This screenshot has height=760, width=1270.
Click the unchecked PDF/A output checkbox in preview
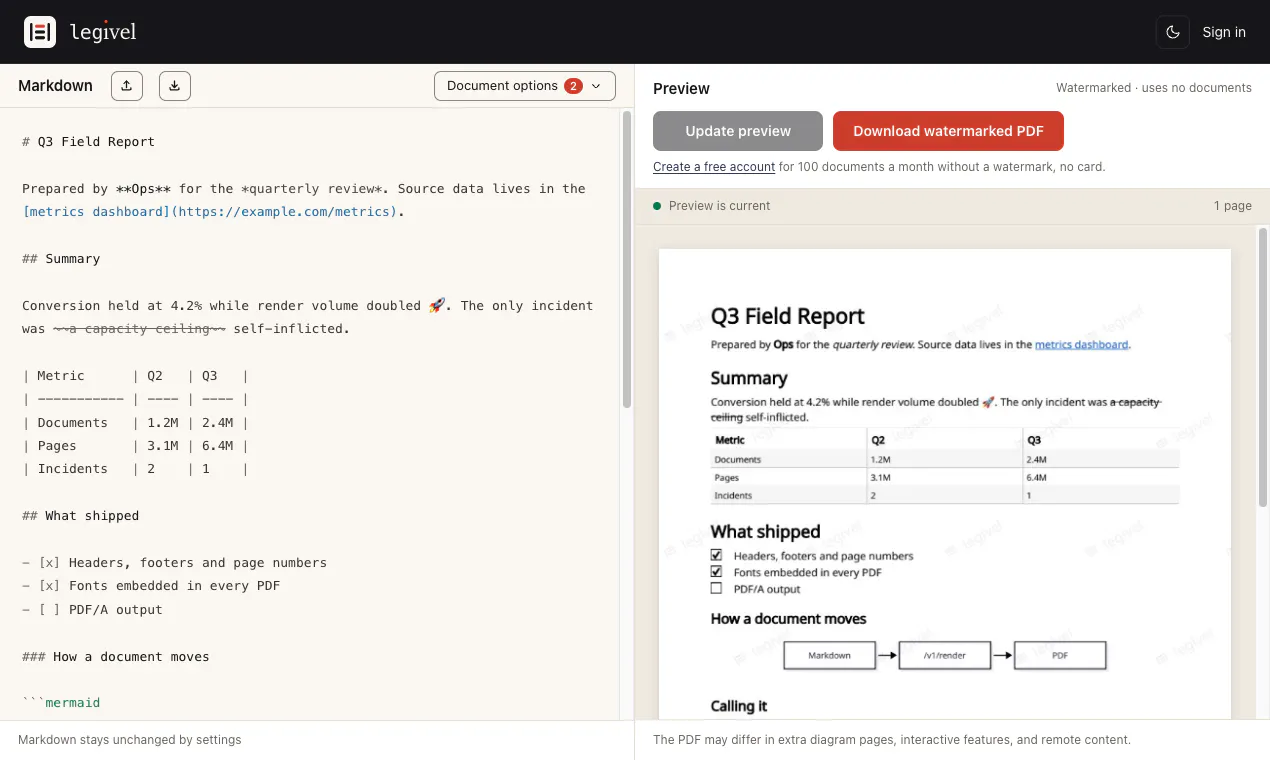716,589
